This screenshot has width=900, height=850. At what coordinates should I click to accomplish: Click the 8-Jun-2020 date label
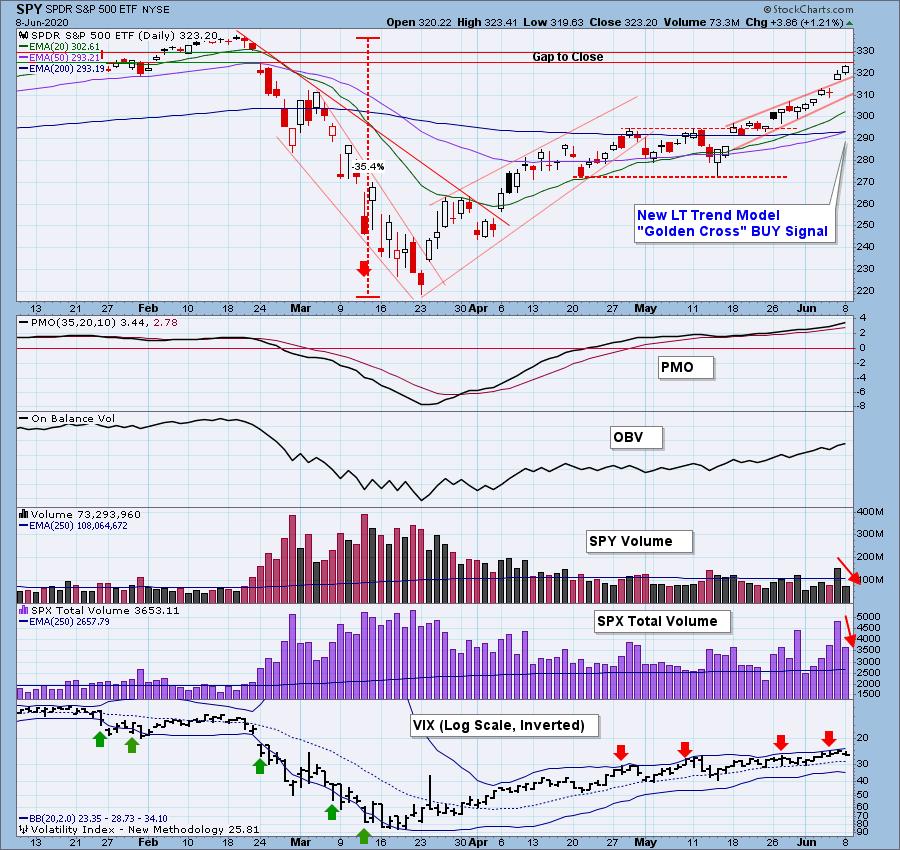click(42, 22)
